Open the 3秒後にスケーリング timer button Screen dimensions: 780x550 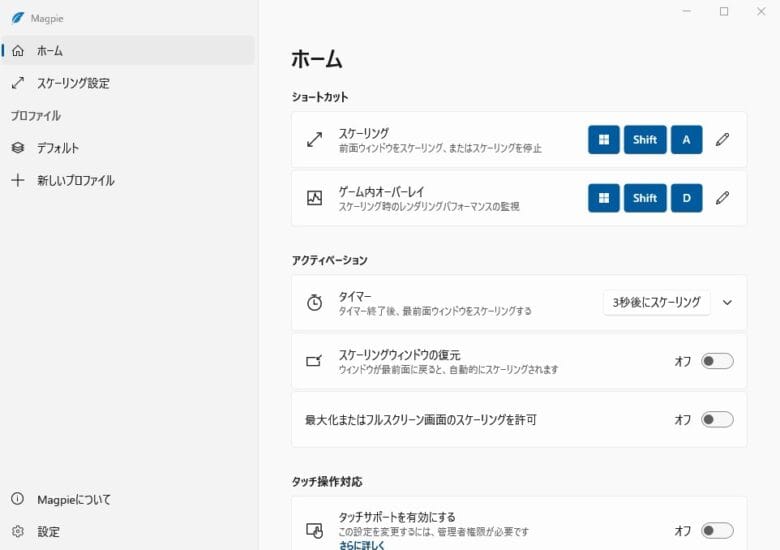tap(656, 303)
